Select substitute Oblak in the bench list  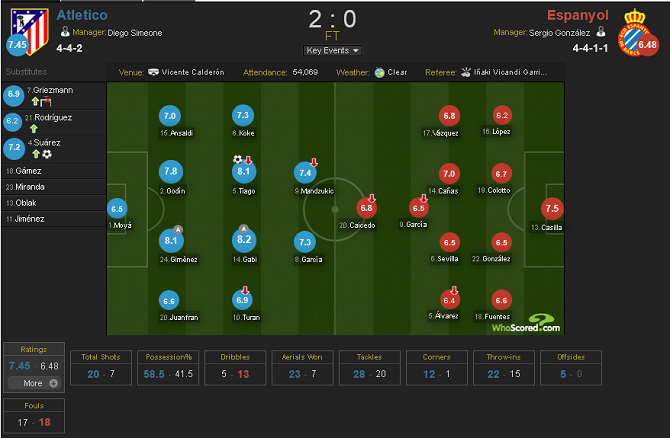coord(39,202)
